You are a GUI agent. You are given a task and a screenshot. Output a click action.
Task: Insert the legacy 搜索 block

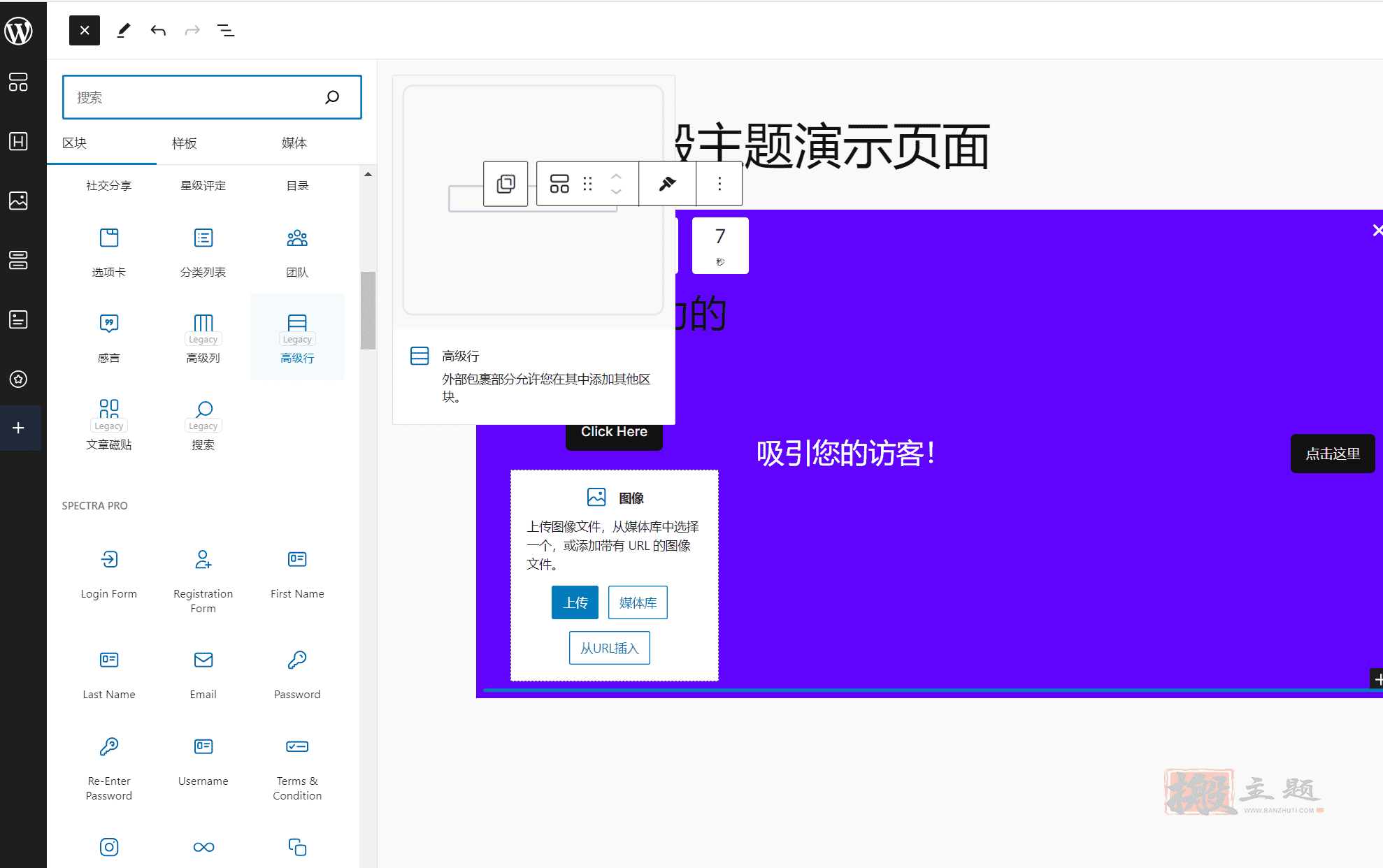[203, 424]
